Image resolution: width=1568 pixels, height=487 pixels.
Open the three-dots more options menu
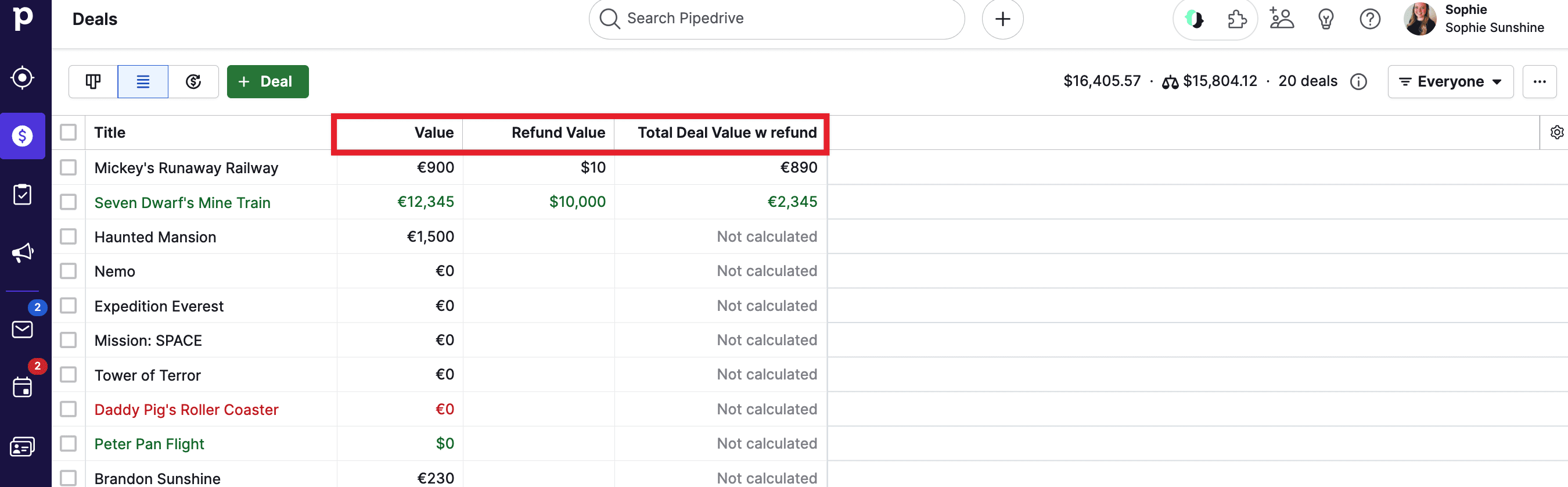click(x=1539, y=81)
